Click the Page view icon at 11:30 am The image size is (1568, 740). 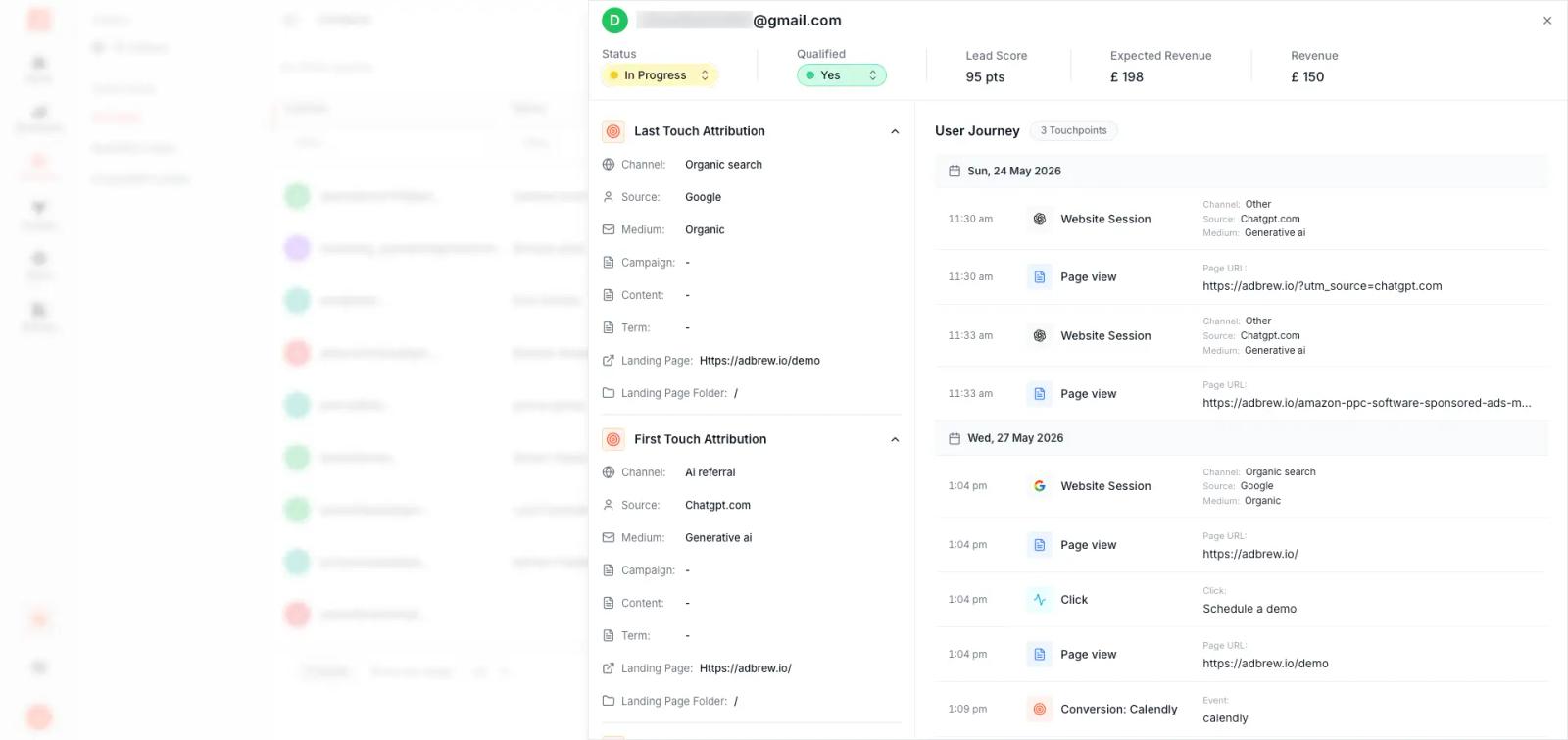tap(1040, 277)
